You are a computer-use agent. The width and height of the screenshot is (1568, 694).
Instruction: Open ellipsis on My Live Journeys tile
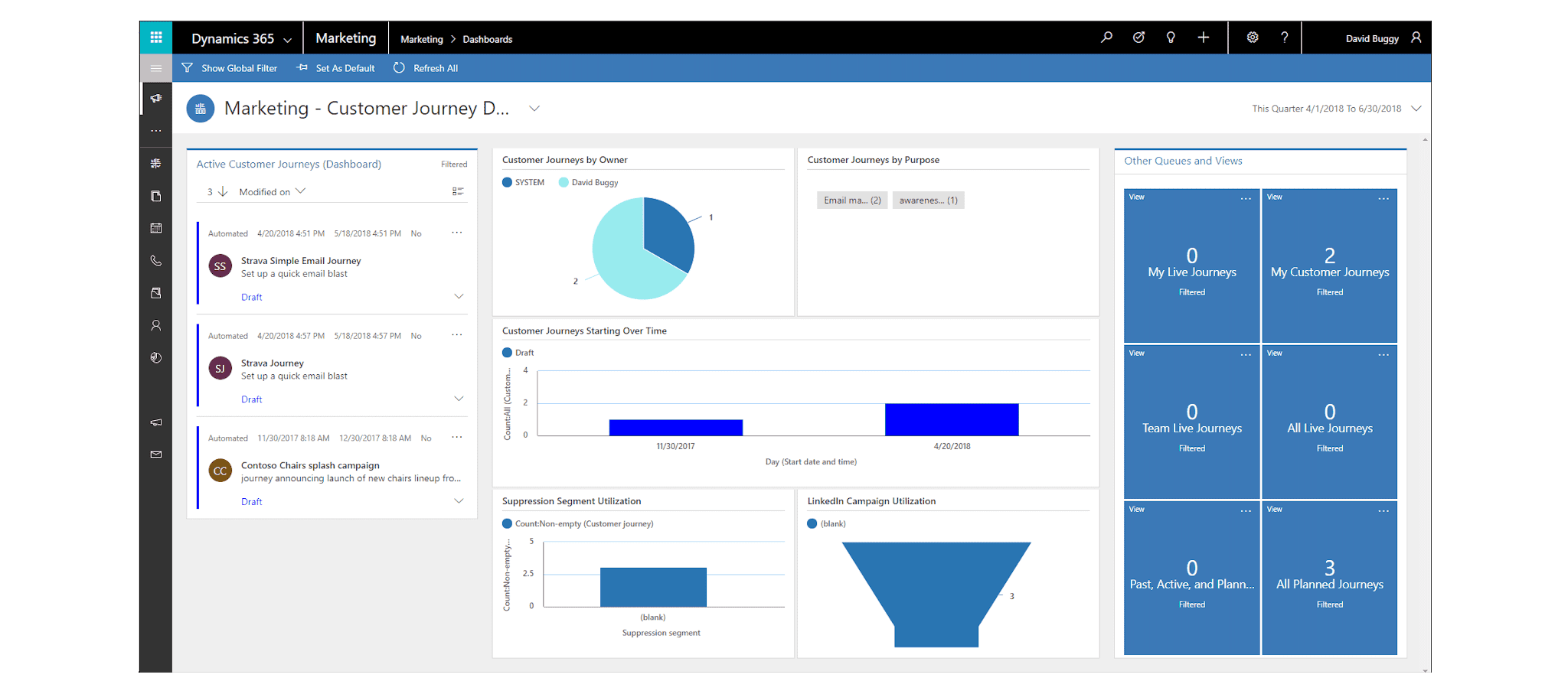tap(1246, 198)
